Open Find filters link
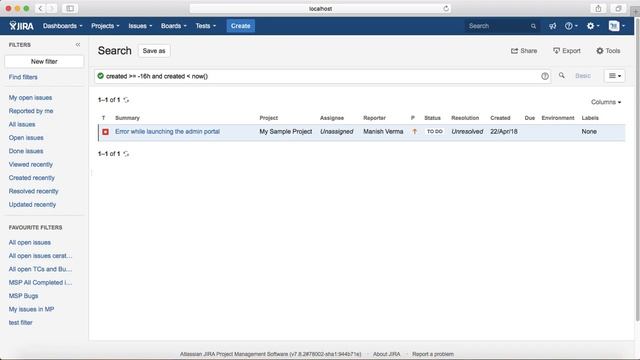Screen dimensions: 640x360 pos(23,77)
